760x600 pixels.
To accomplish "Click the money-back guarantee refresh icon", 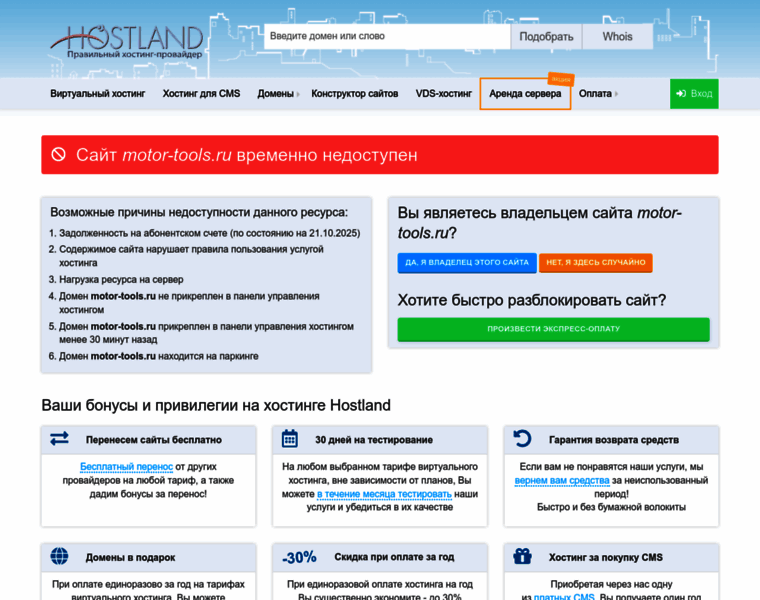I will 522,439.
